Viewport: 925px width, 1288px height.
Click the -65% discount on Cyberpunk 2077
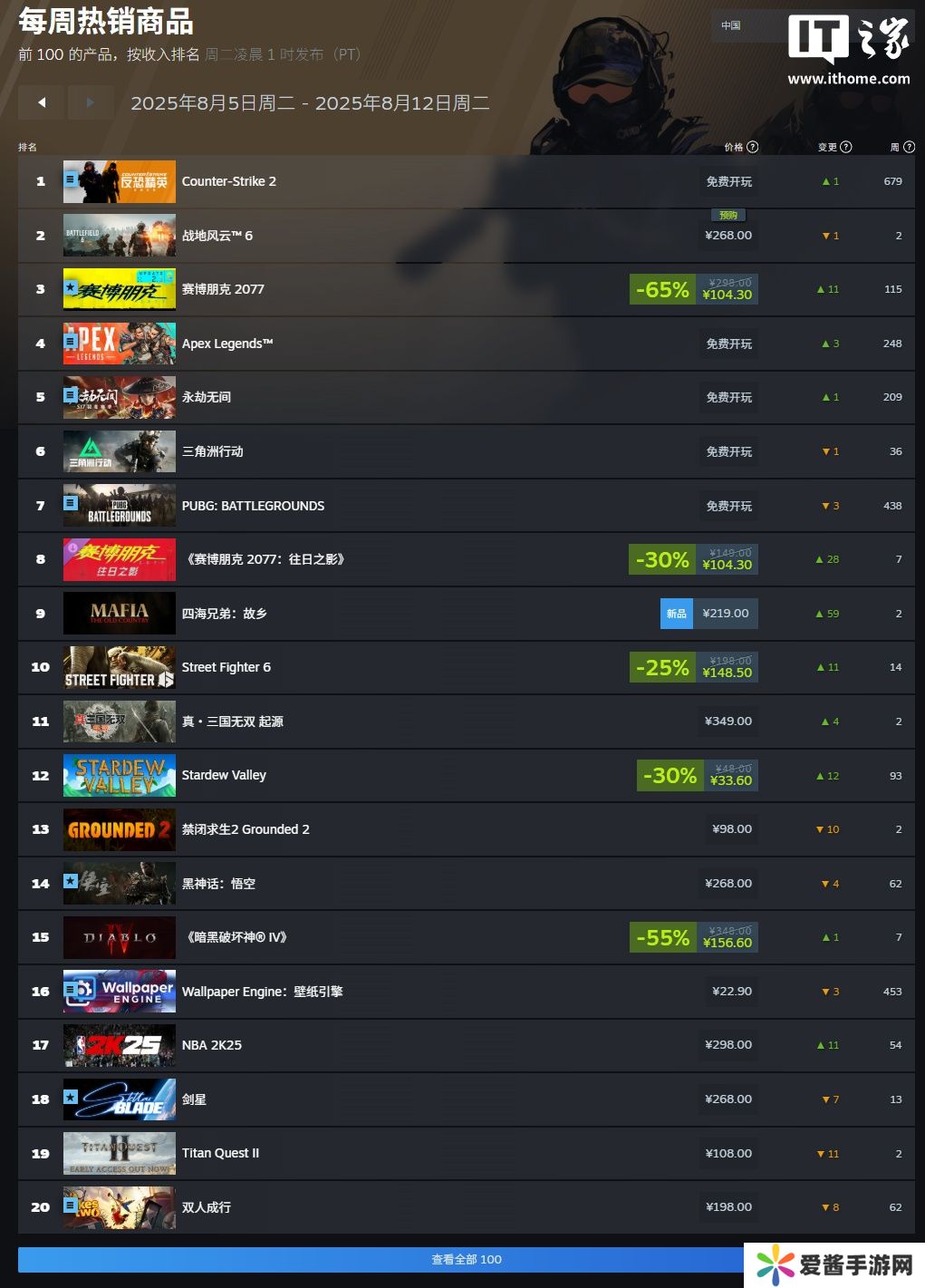[662, 289]
